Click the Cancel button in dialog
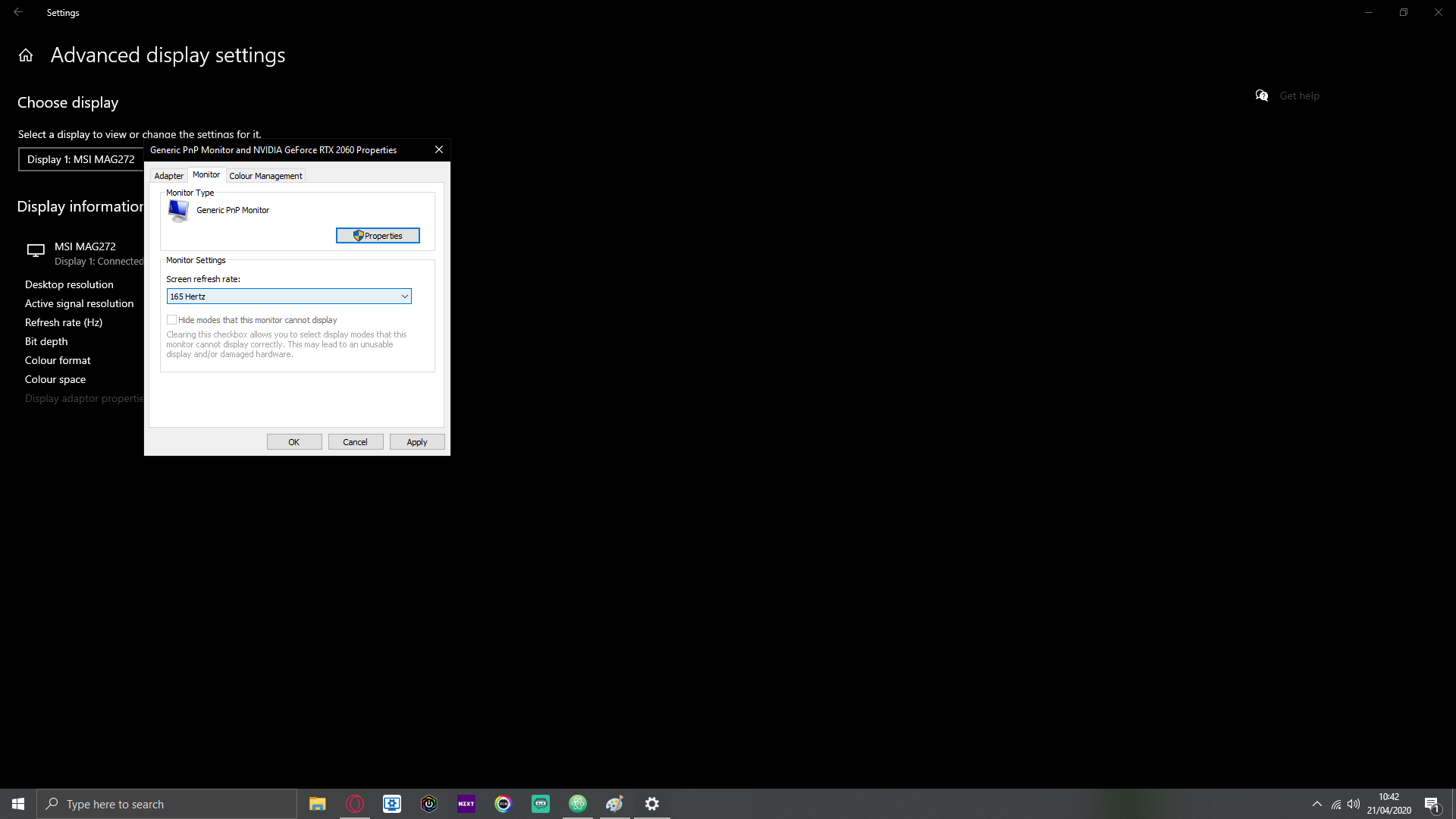This screenshot has height=819, width=1456. coord(355,442)
